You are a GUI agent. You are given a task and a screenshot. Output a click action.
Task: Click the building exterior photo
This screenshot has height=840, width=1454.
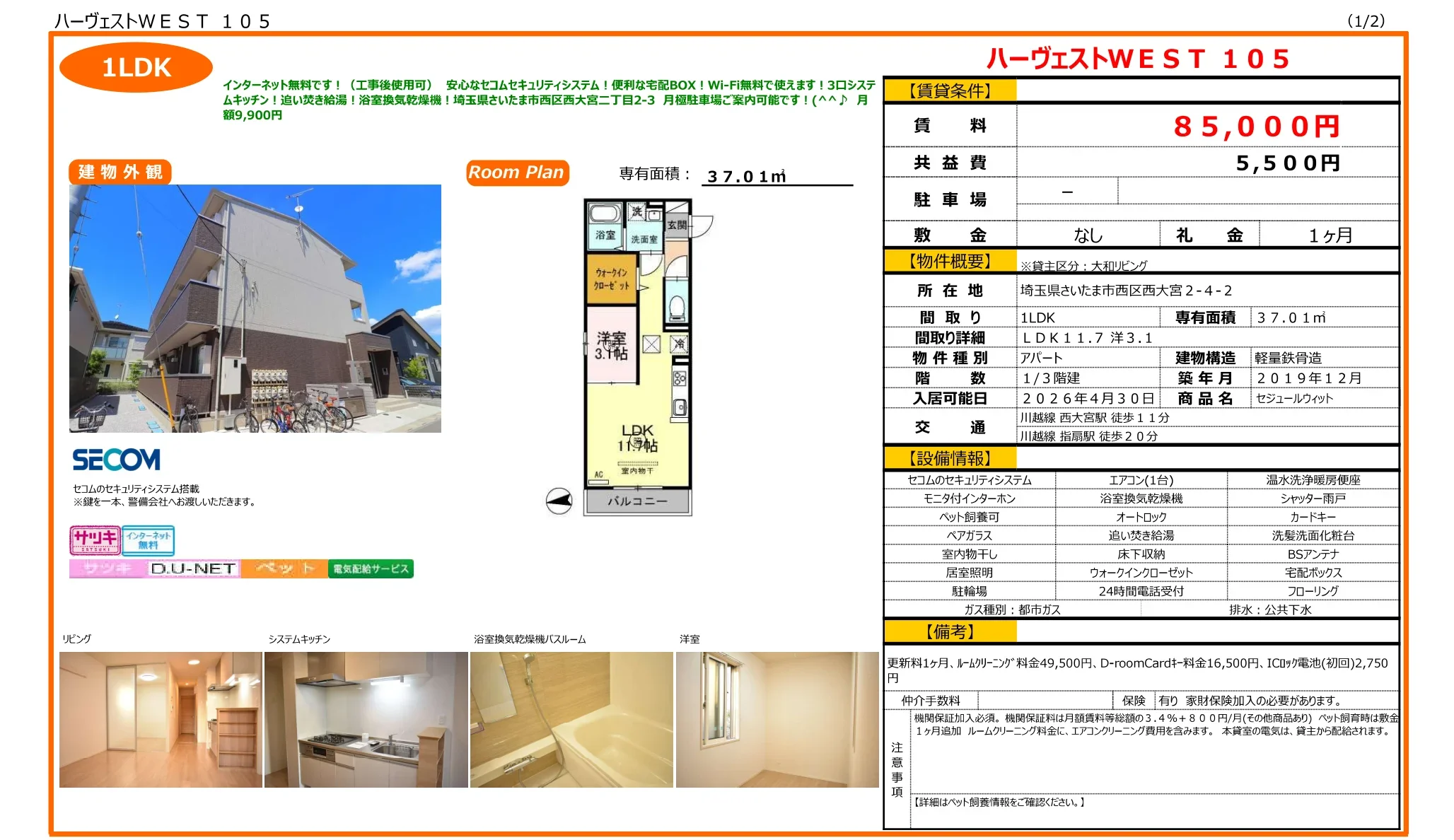pyautogui.click(x=255, y=308)
